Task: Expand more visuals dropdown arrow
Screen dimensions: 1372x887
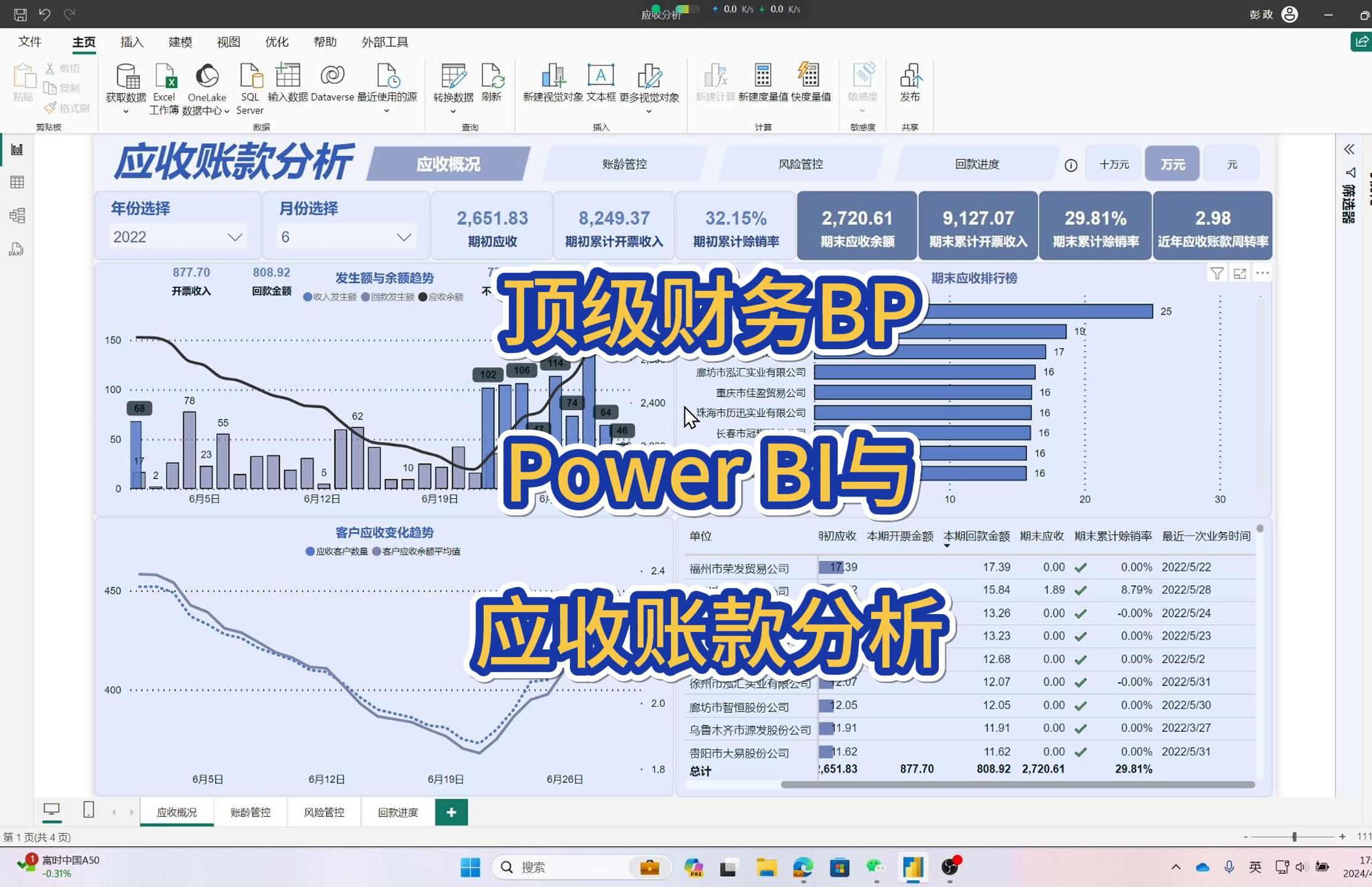Action: coord(649,111)
